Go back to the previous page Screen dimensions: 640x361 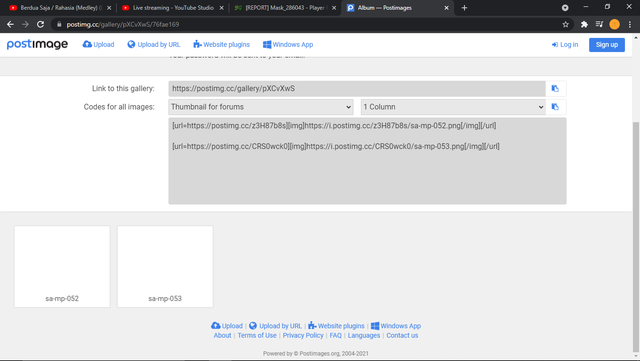[10, 25]
